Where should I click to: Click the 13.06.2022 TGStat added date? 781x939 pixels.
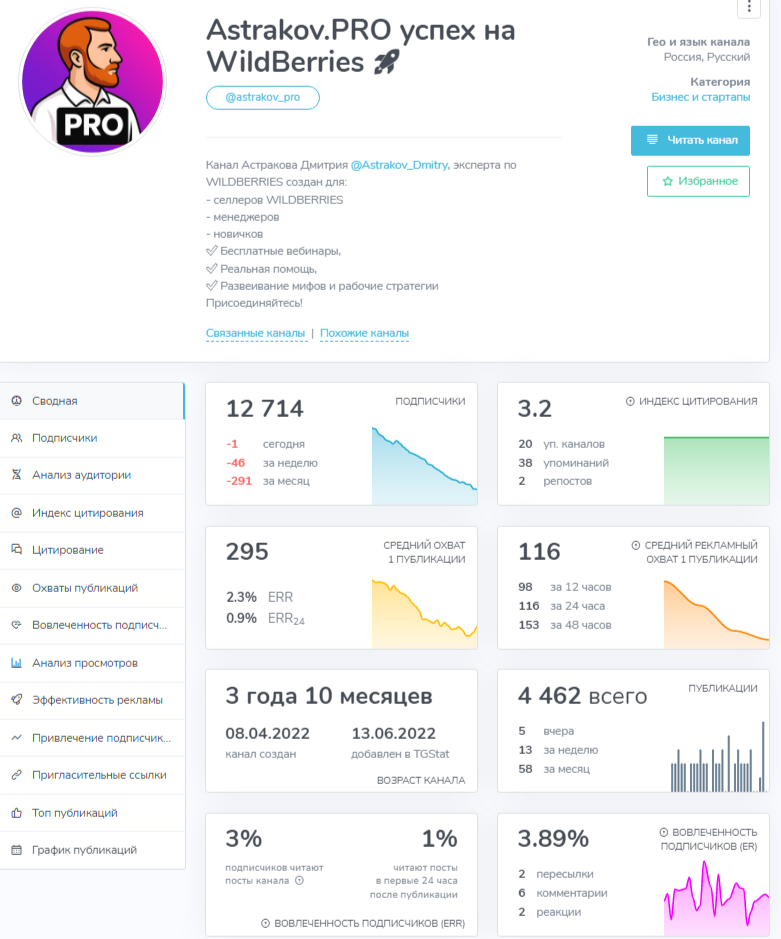[x=393, y=733]
